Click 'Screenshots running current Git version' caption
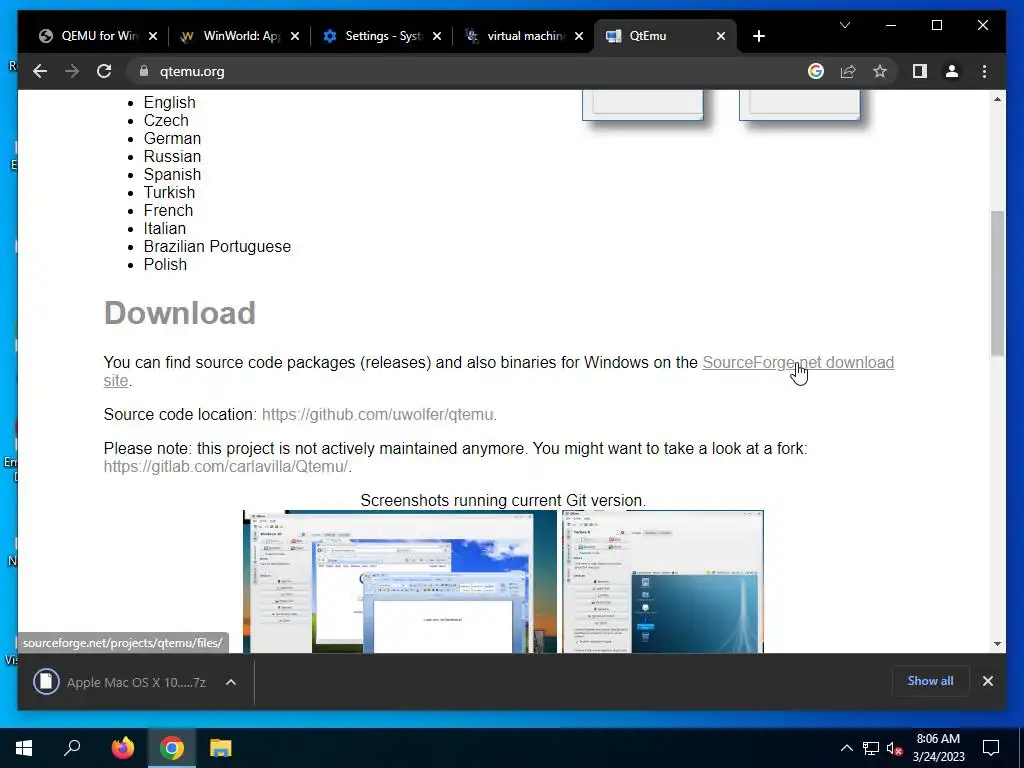This screenshot has width=1024, height=768. pyautogui.click(x=503, y=500)
